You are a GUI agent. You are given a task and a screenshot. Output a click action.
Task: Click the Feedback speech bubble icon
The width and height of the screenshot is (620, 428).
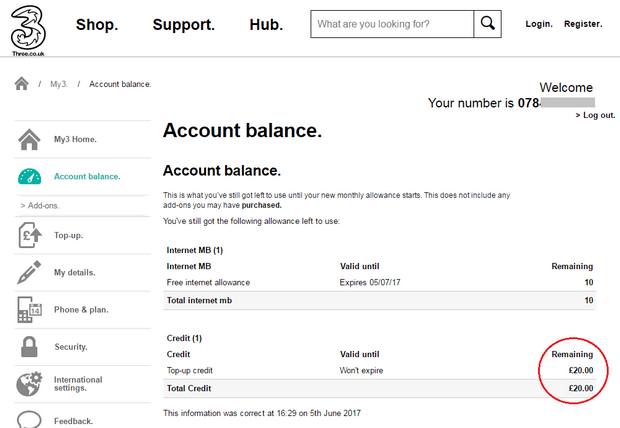pos(29,419)
